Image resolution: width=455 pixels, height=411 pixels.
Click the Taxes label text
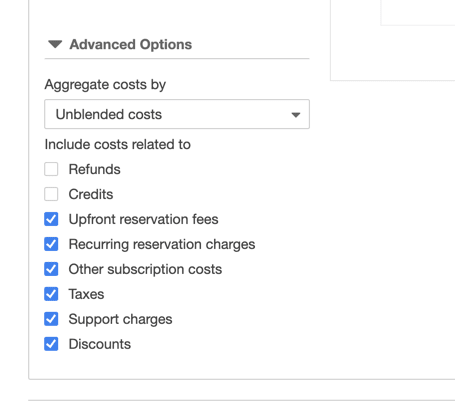[x=86, y=294]
